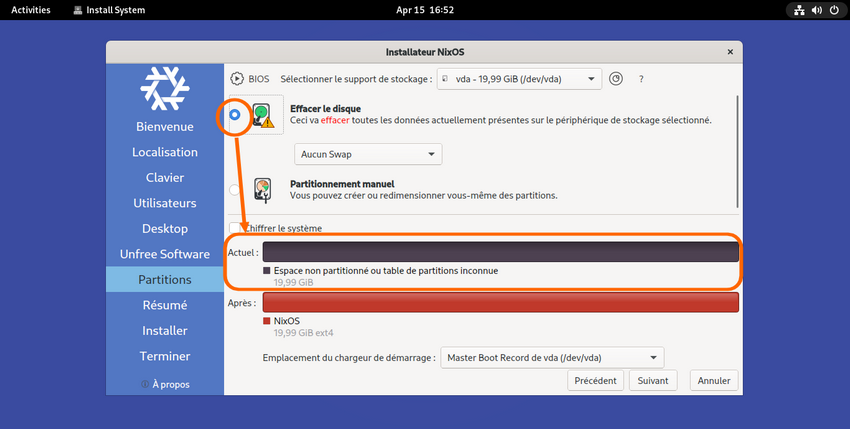Select the Effacer le disque radio button
The width and height of the screenshot is (850, 429).
coord(235,115)
